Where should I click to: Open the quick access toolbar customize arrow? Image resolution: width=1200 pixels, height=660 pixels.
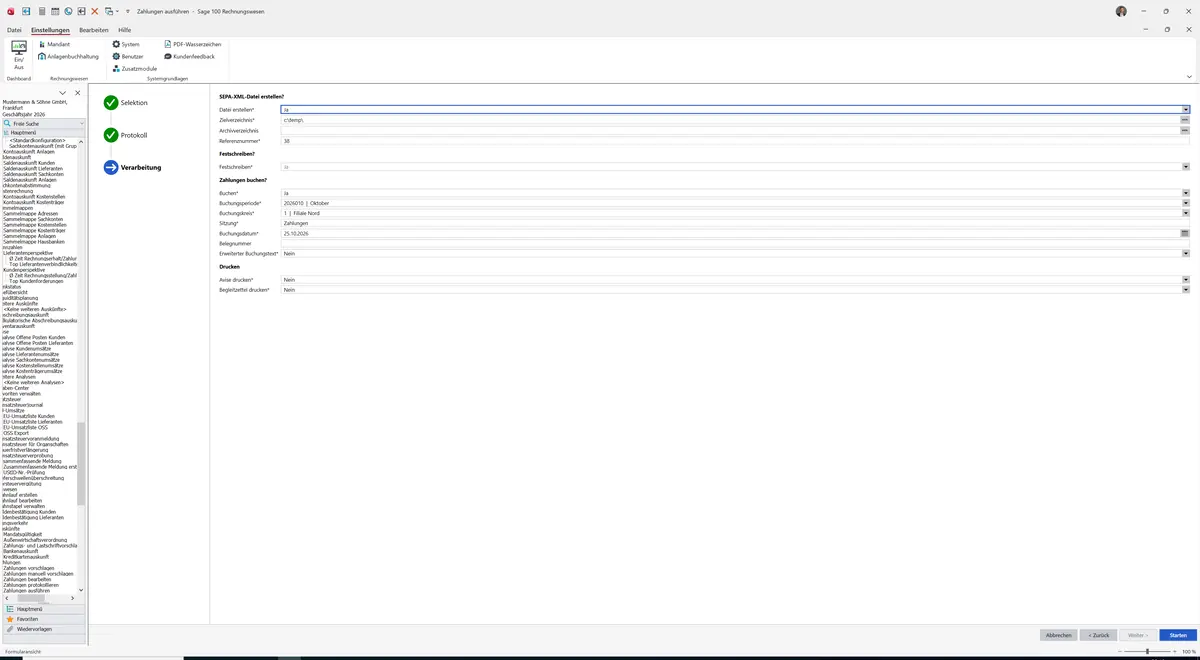click(x=128, y=11)
